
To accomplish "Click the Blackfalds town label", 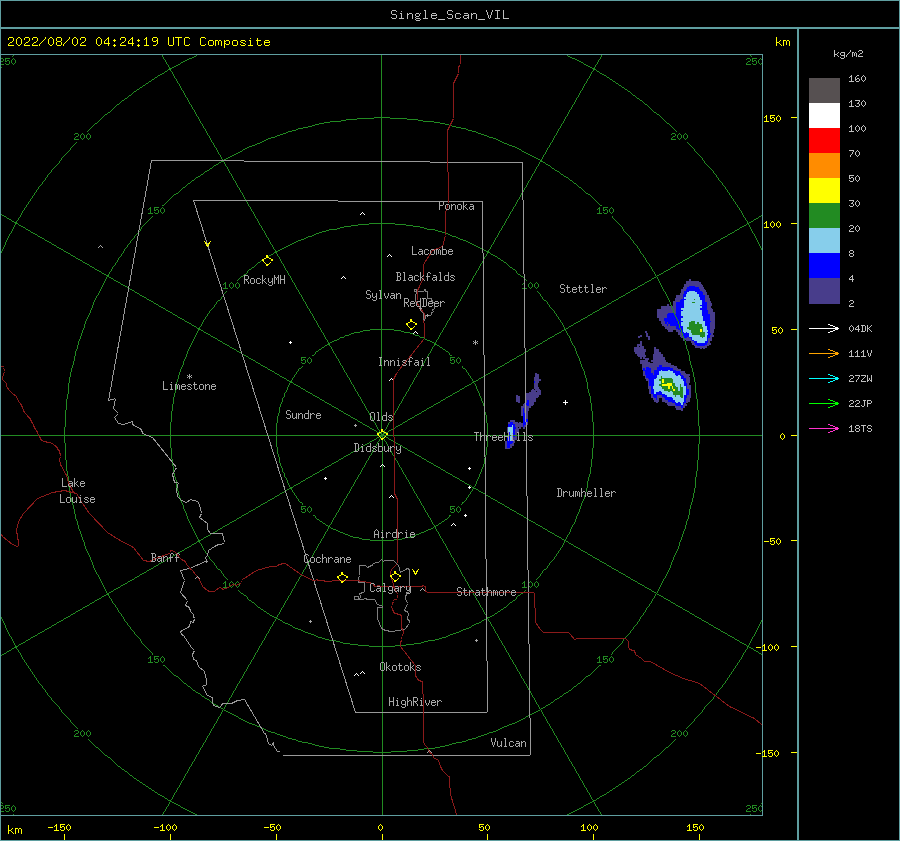I will coord(425,277).
